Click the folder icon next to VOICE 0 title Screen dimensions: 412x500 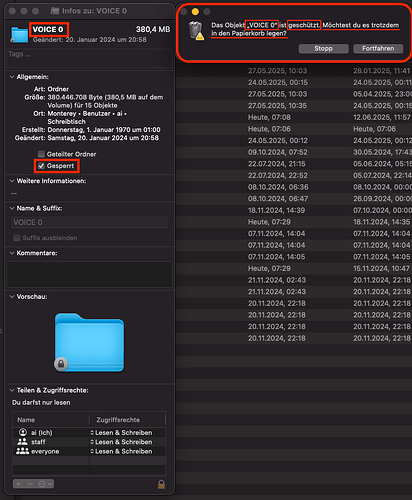(19, 35)
